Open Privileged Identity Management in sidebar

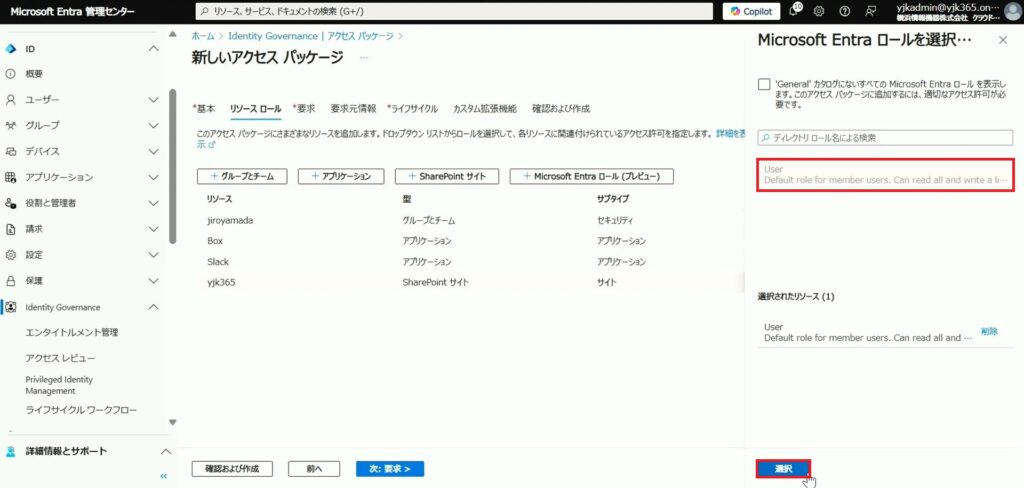(59, 385)
